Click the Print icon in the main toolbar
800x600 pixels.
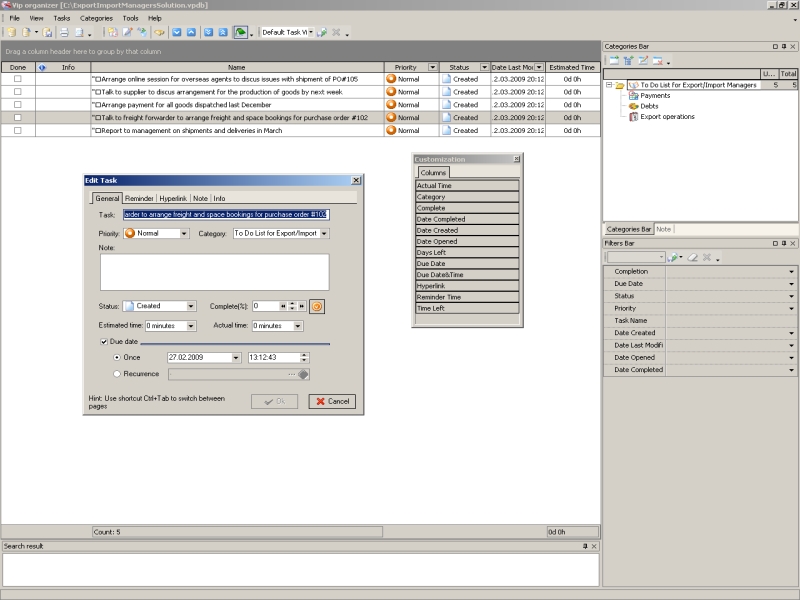click(62, 32)
